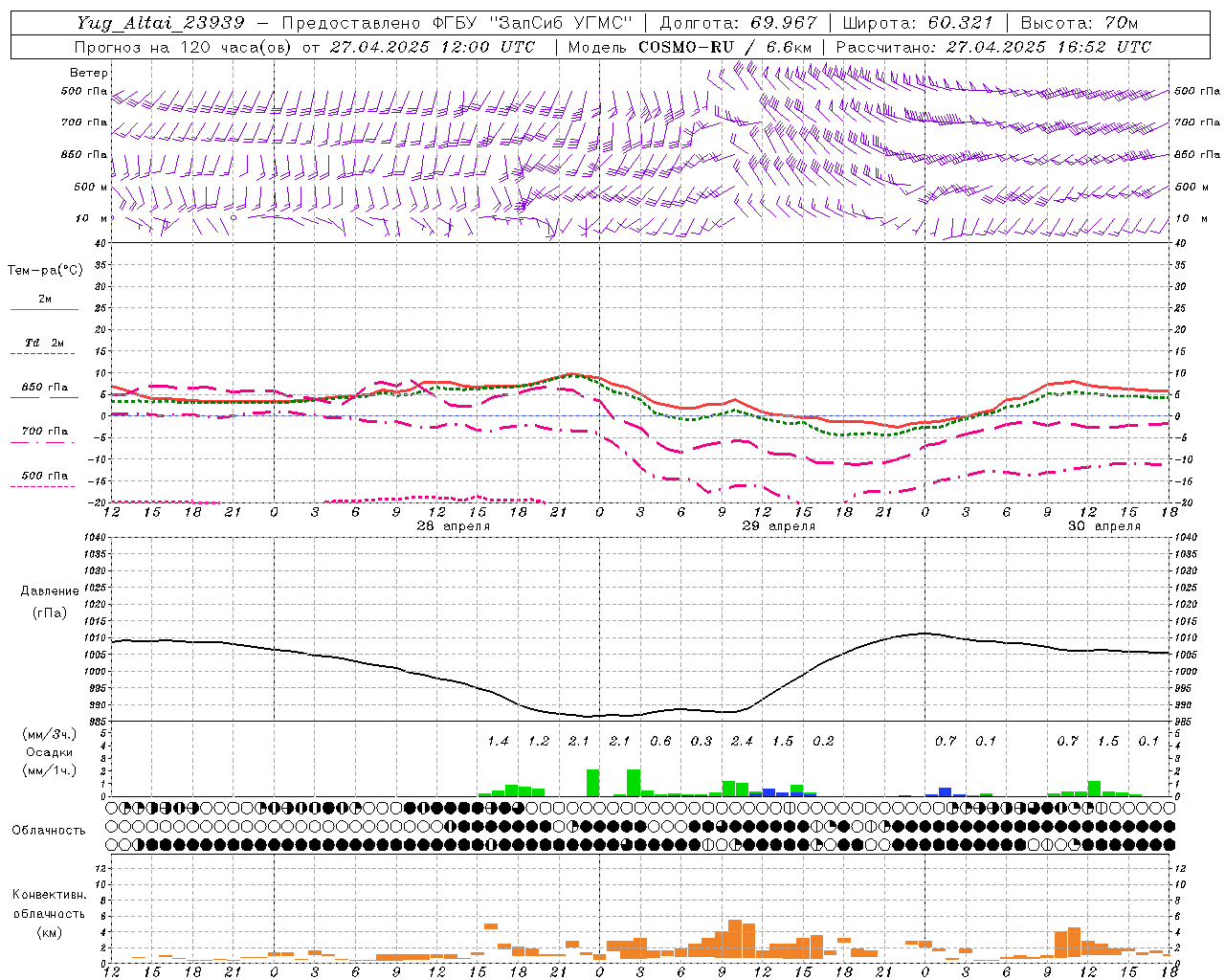Click the '(мм/3ч.)' precipitation unit label
The image size is (1225, 980).
49,734
